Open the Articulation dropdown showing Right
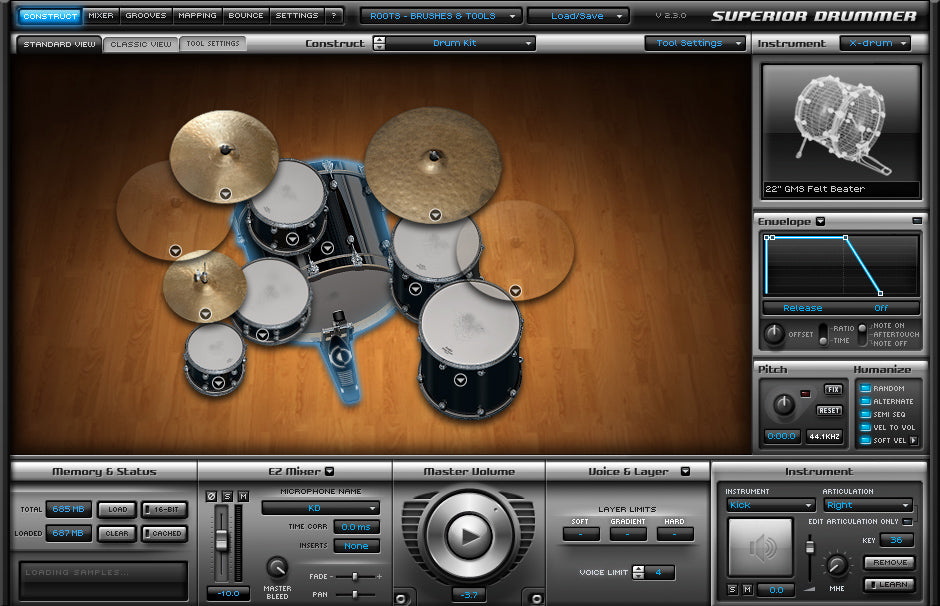The width and height of the screenshot is (940, 606). click(x=867, y=505)
